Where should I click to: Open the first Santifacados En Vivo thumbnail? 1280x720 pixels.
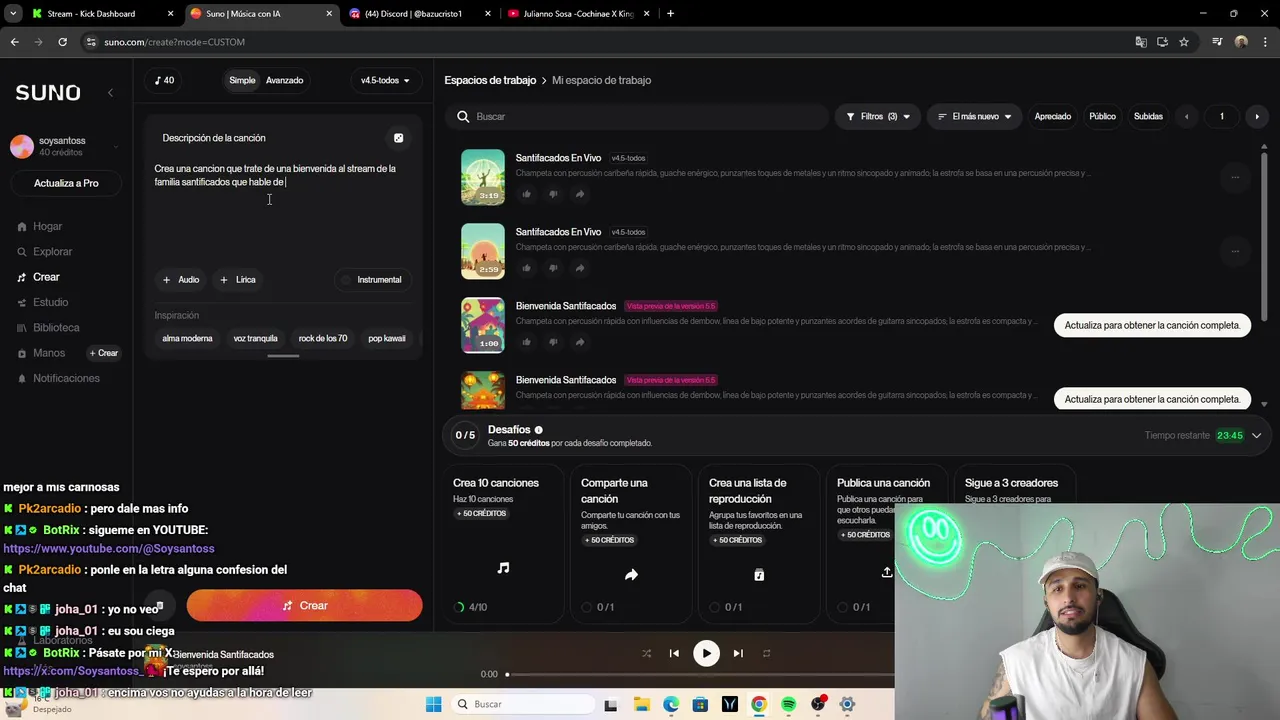[x=483, y=177]
